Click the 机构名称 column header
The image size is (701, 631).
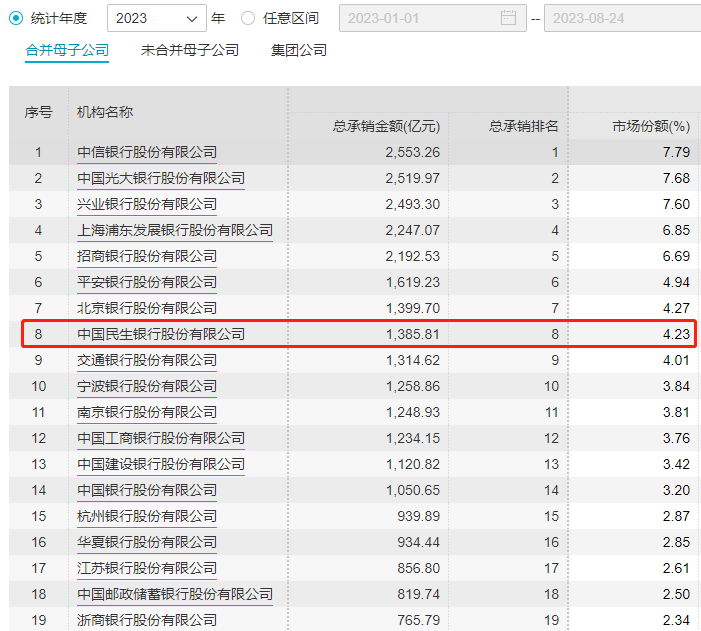click(x=105, y=112)
